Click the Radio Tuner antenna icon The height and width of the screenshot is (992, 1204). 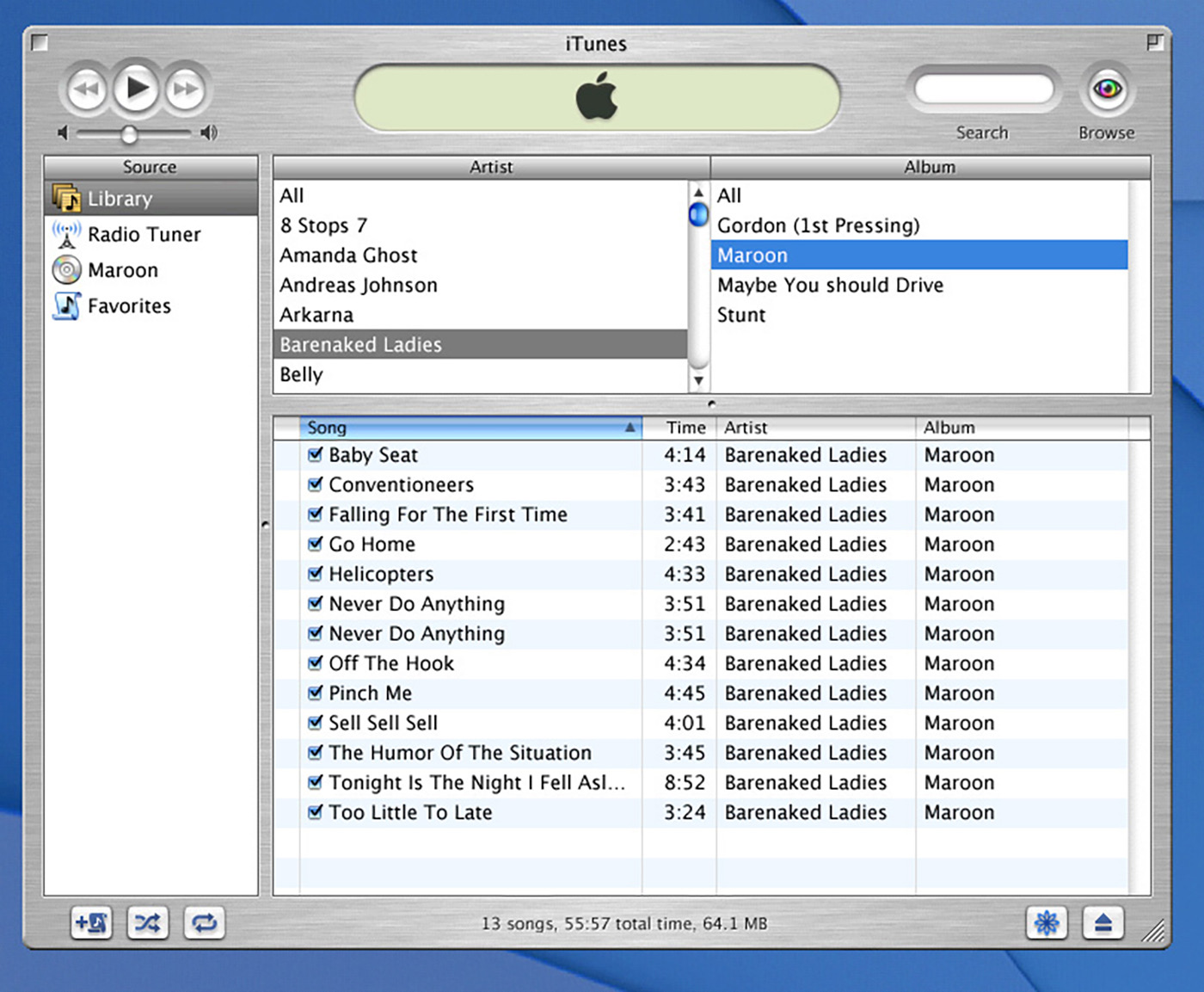[x=67, y=234]
